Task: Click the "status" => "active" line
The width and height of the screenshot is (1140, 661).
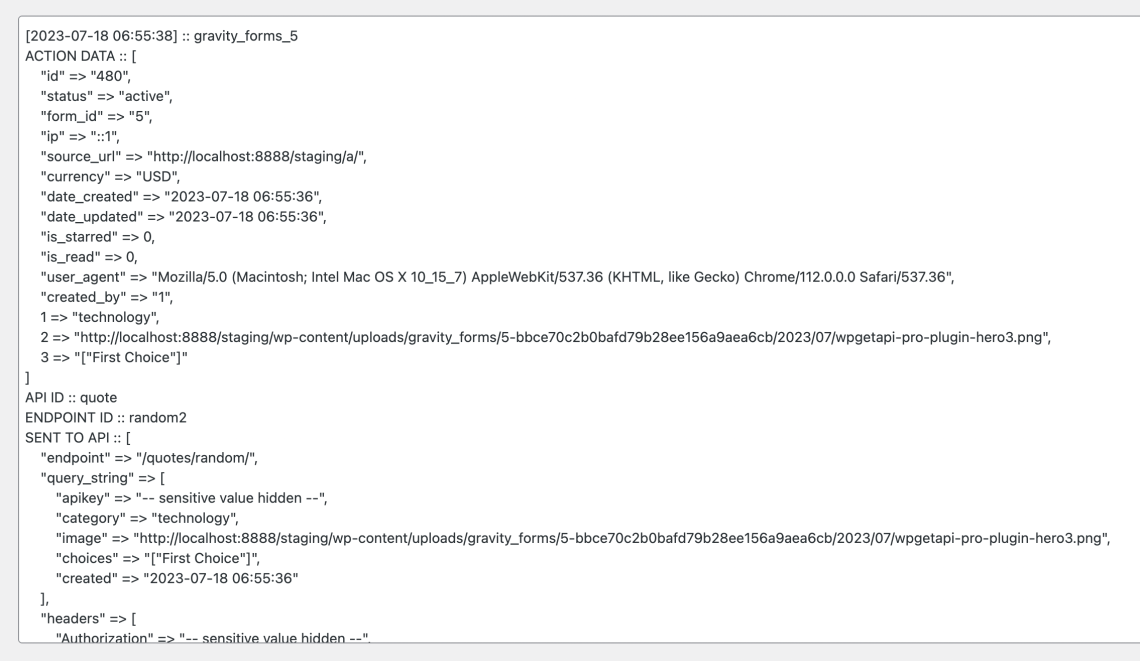Action: (x=107, y=96)
